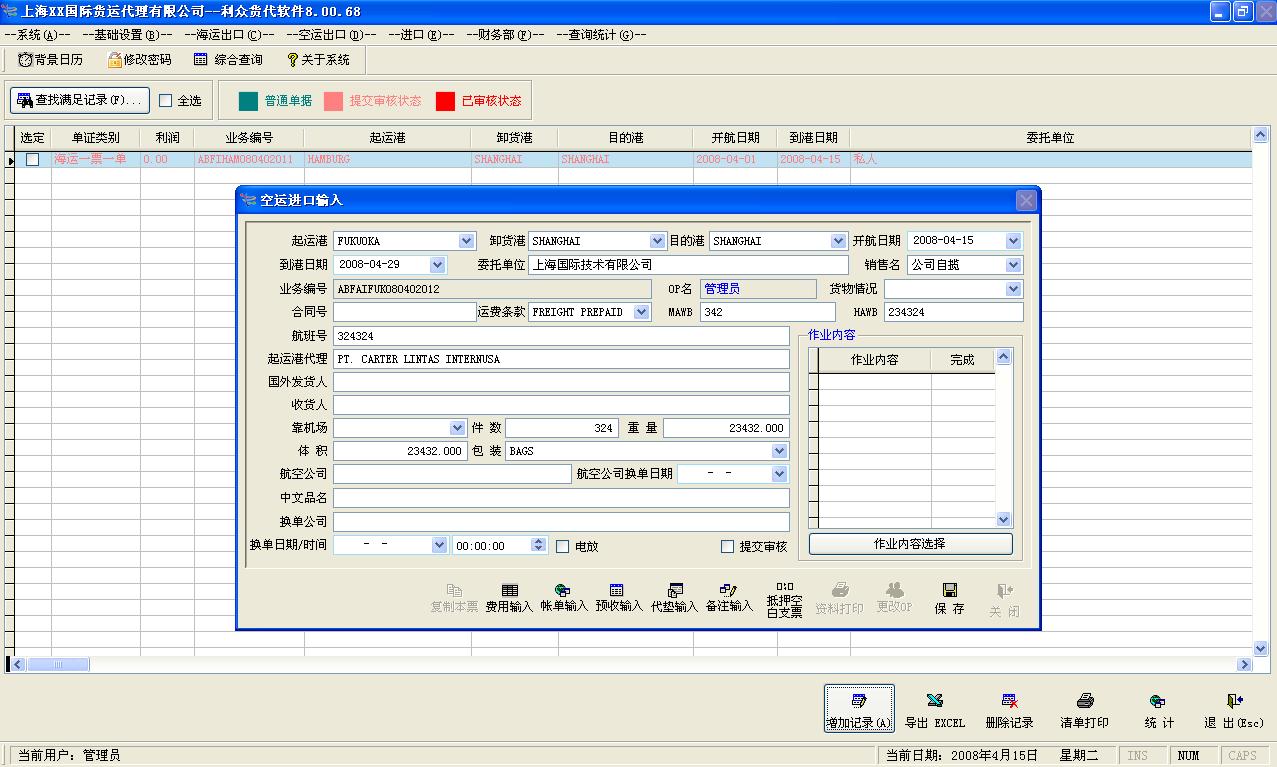The height and width of the screenshot is (767, 1277).
Task: Export list via 导出 EXCEL
Action: [935, 710]
